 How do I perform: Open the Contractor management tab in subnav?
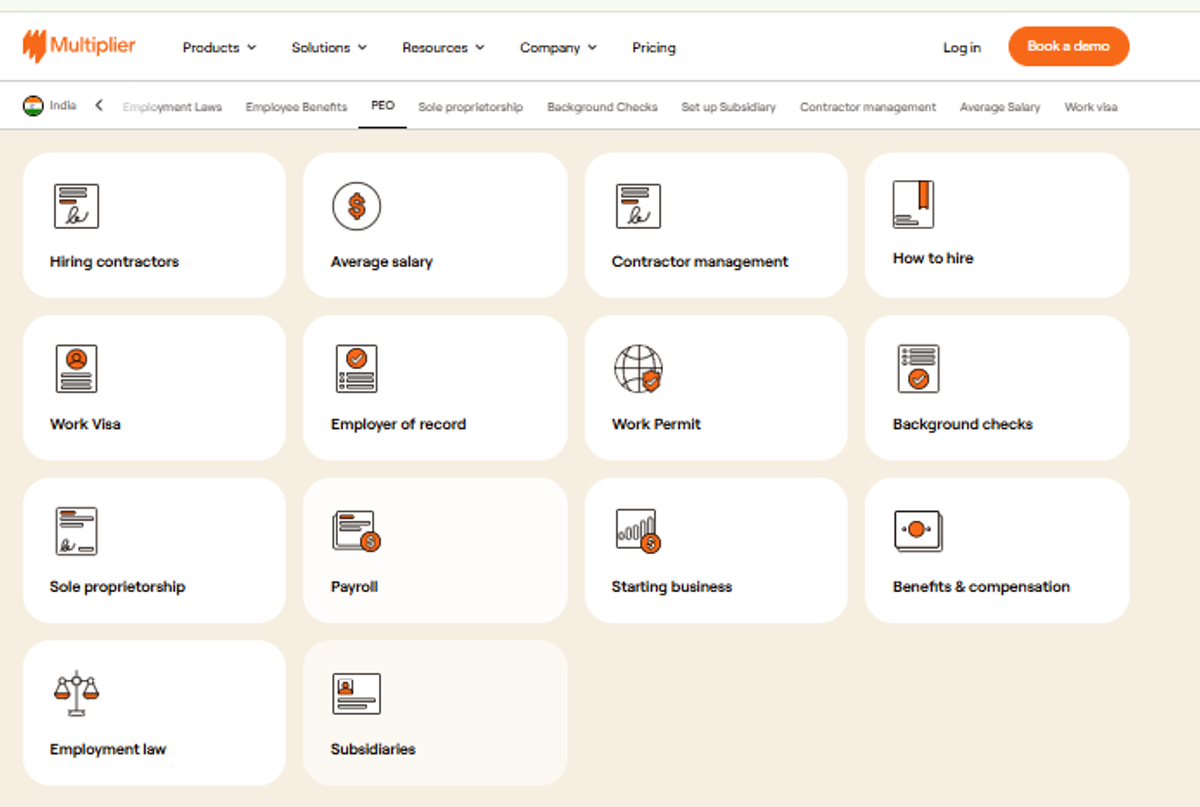coord(868,107)
